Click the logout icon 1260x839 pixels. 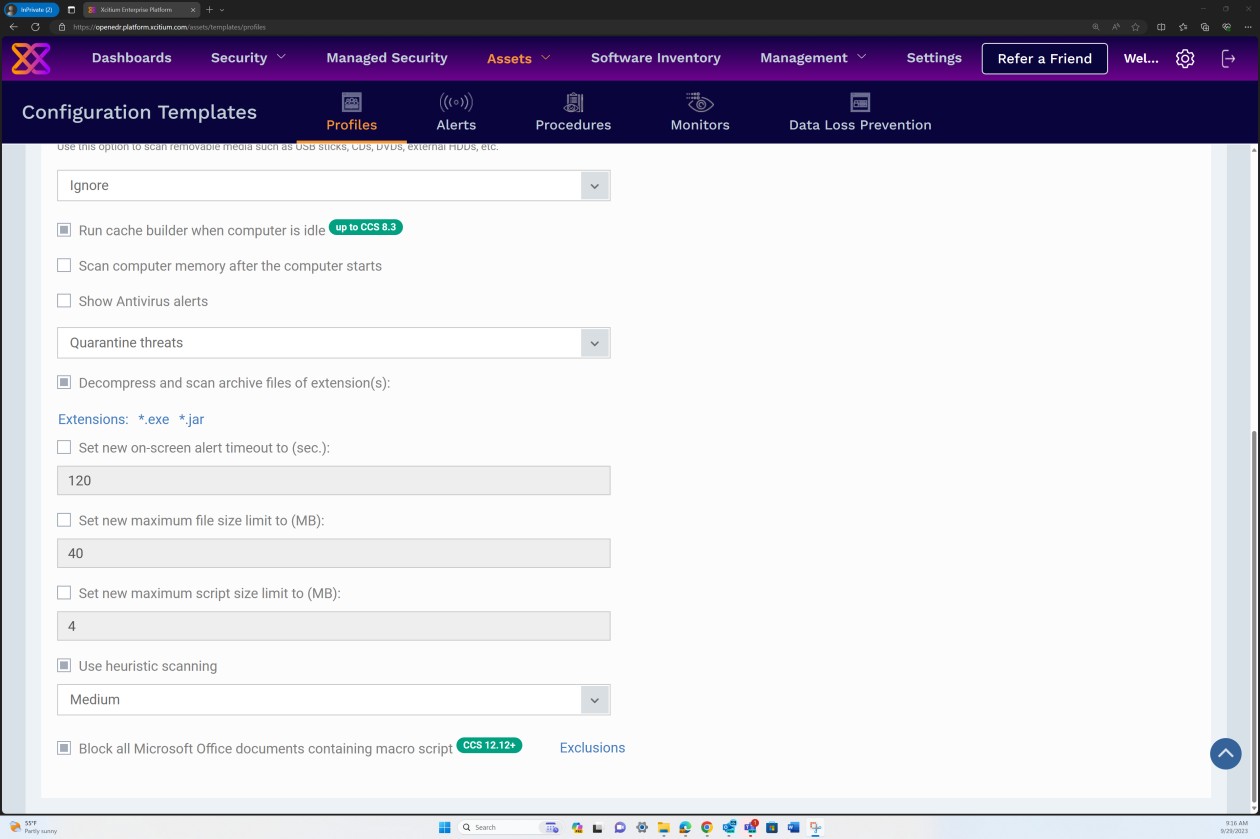pos(1228,58)
